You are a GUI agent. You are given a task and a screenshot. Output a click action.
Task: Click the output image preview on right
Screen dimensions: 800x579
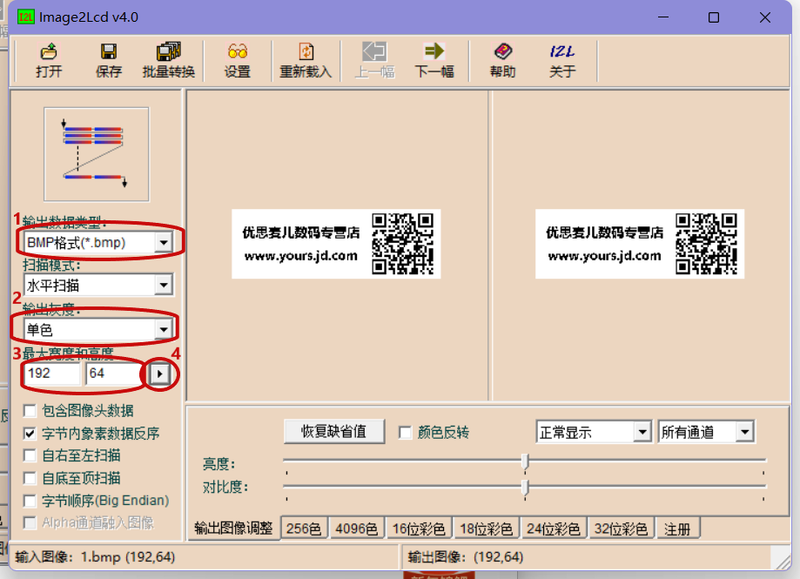click(x=640, y=244)
